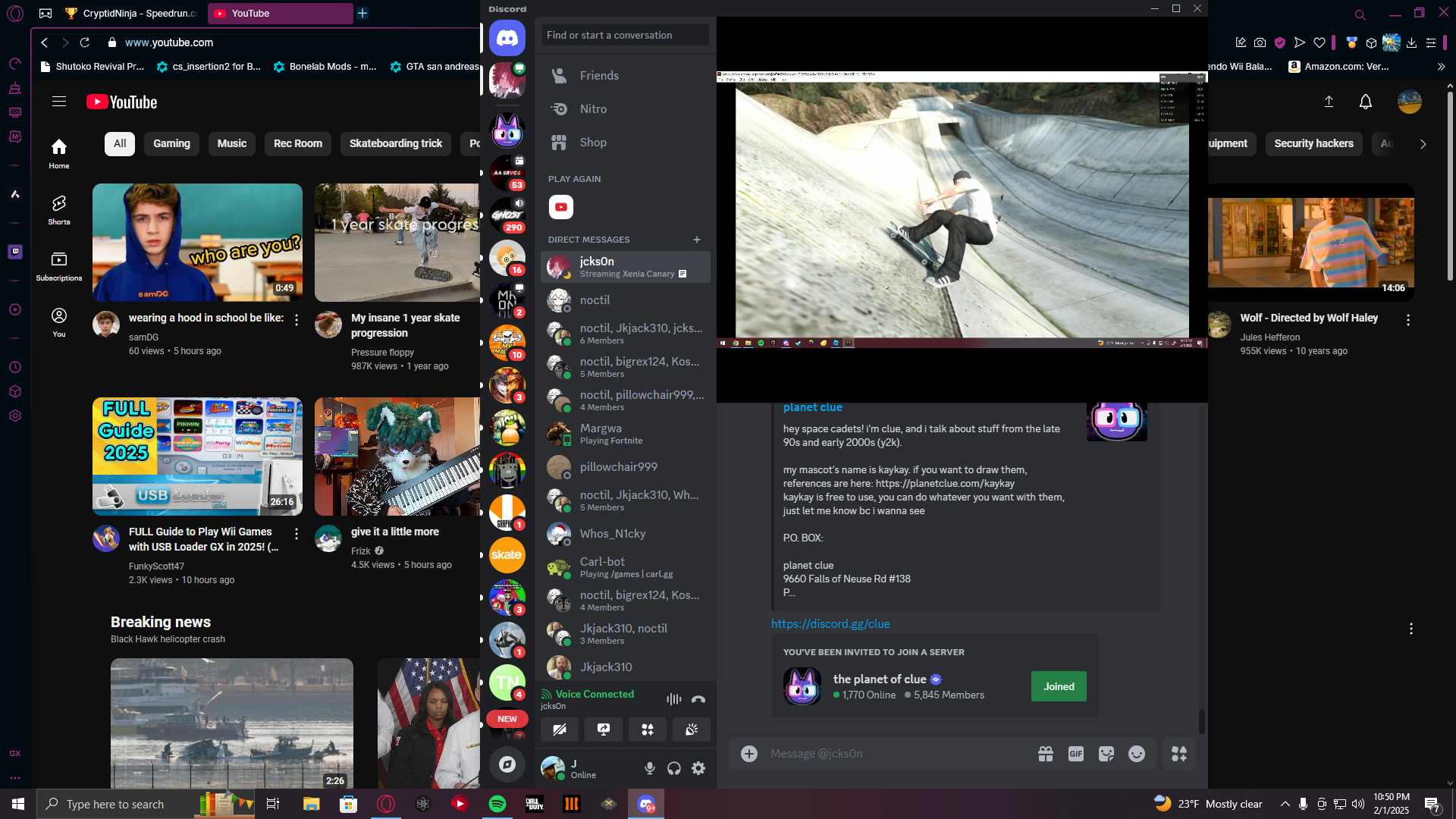Toggle headphones deafen button

tap(674, 768)
